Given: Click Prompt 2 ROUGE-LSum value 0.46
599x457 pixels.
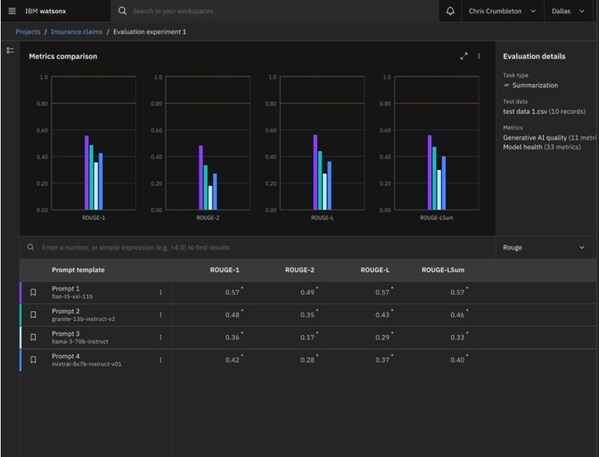Looking at the screenshot, I should click(457, 315).
